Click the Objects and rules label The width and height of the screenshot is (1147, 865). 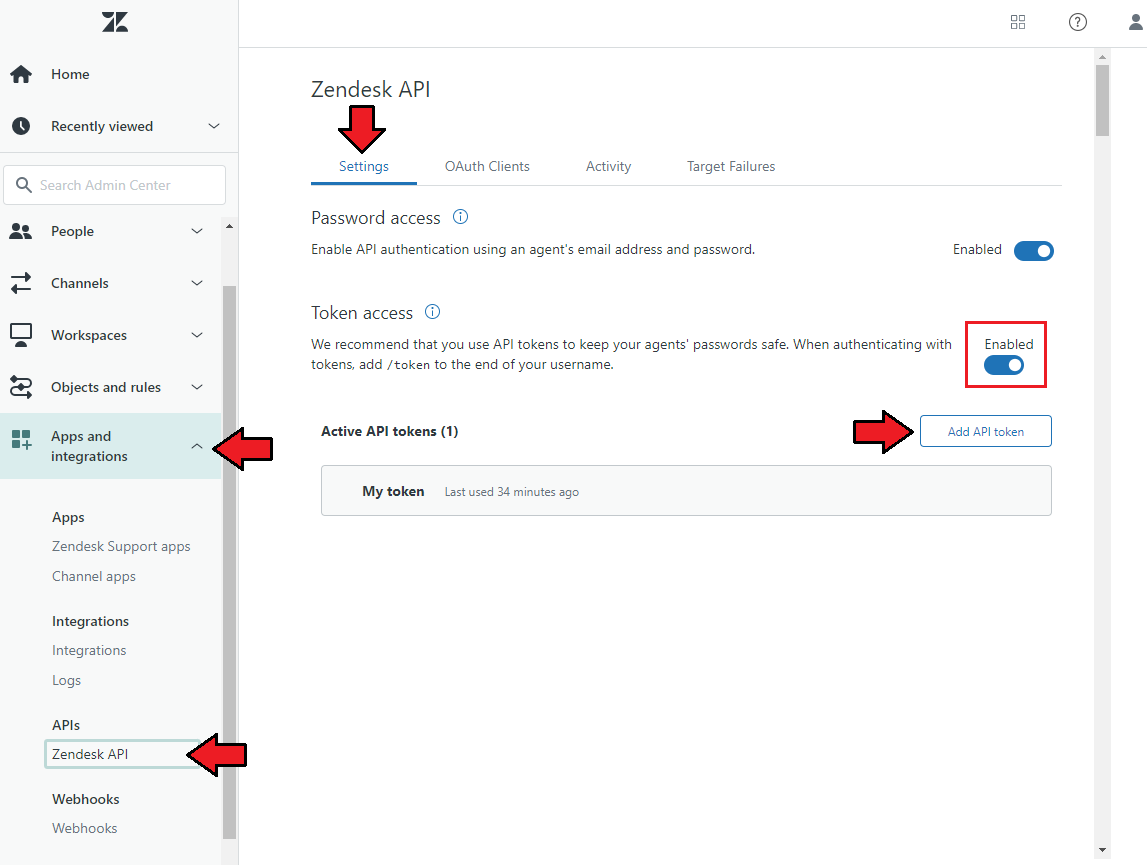click(106, 387)
